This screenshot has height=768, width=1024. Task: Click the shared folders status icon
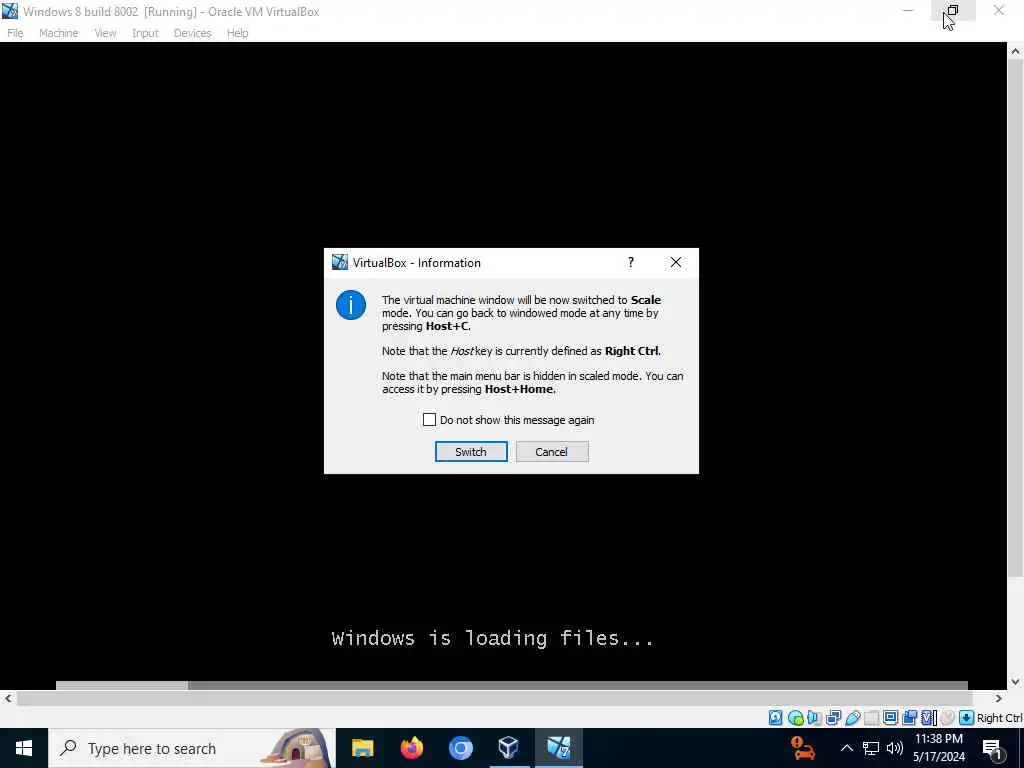click(871, 718)
